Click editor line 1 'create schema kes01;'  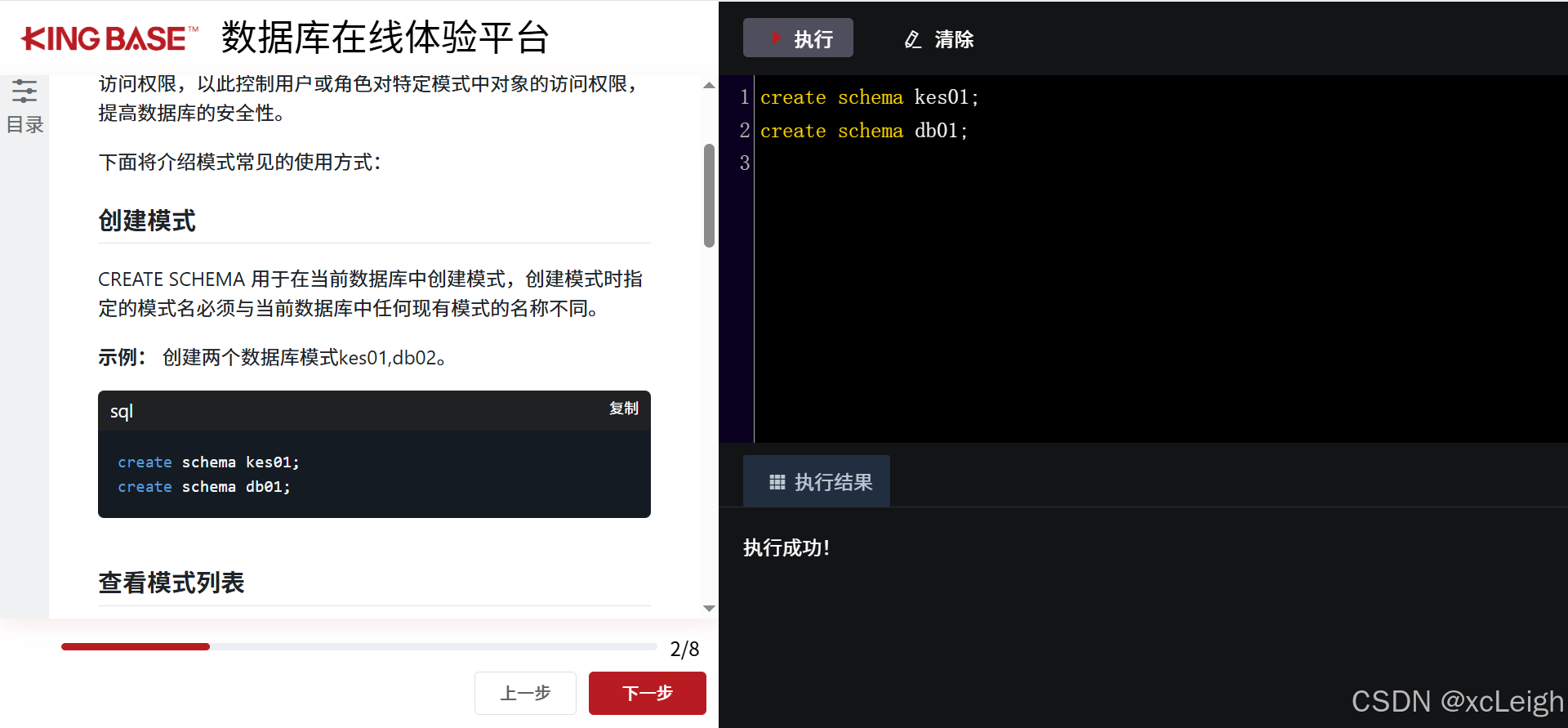[869, 97]
